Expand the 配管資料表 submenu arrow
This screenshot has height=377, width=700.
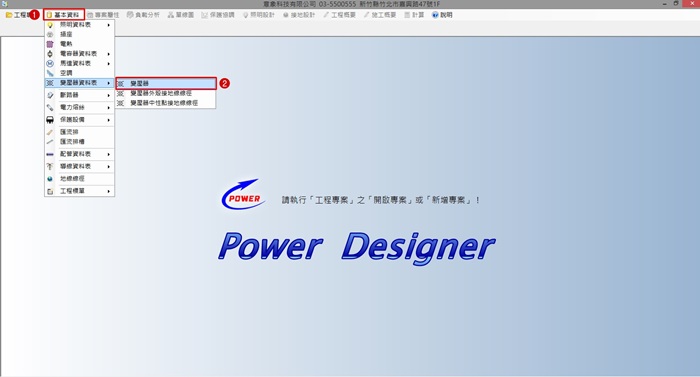coord(108,154)
